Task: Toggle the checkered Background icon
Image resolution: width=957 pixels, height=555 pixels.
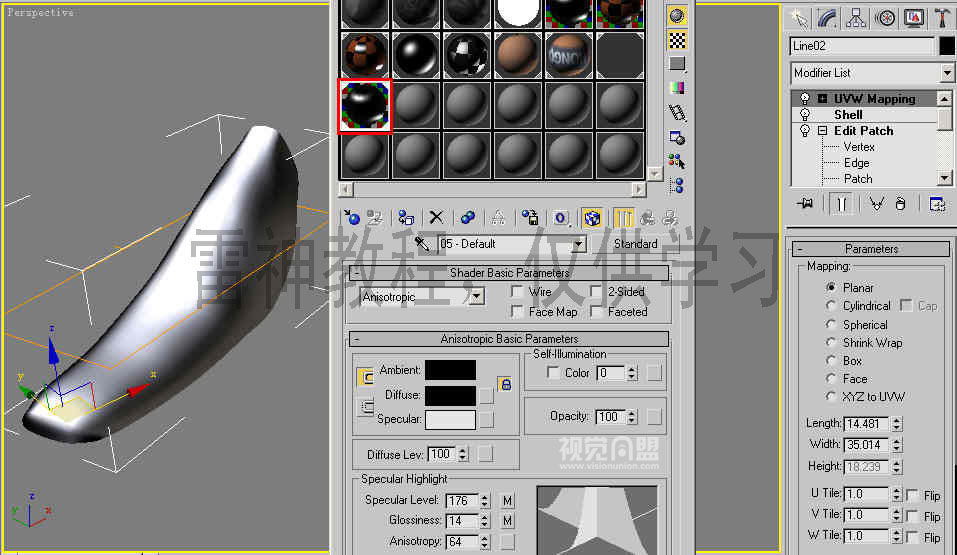Action: point(677,40)
